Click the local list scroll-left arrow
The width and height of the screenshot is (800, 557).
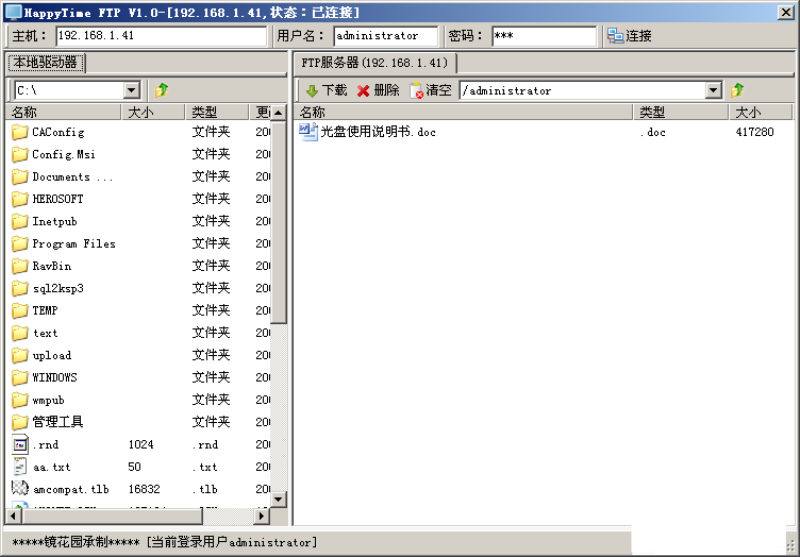13,516
